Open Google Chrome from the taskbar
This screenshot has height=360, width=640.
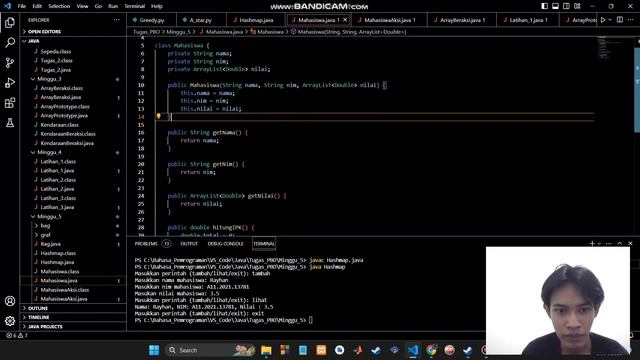click(x=431, y=350)
